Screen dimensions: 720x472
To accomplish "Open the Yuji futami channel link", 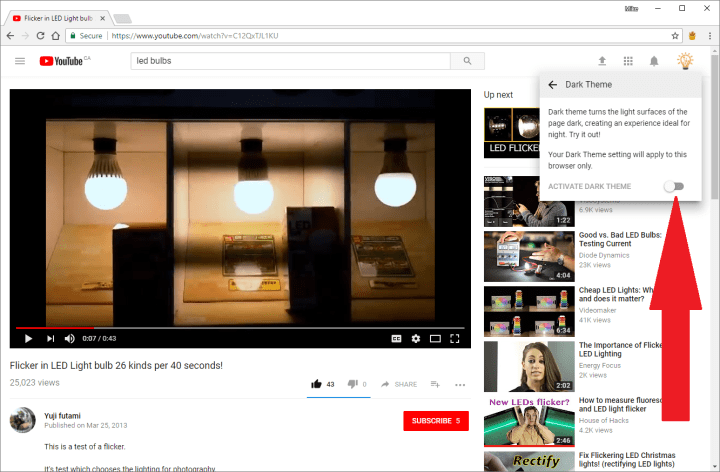I will coord(63,412).
